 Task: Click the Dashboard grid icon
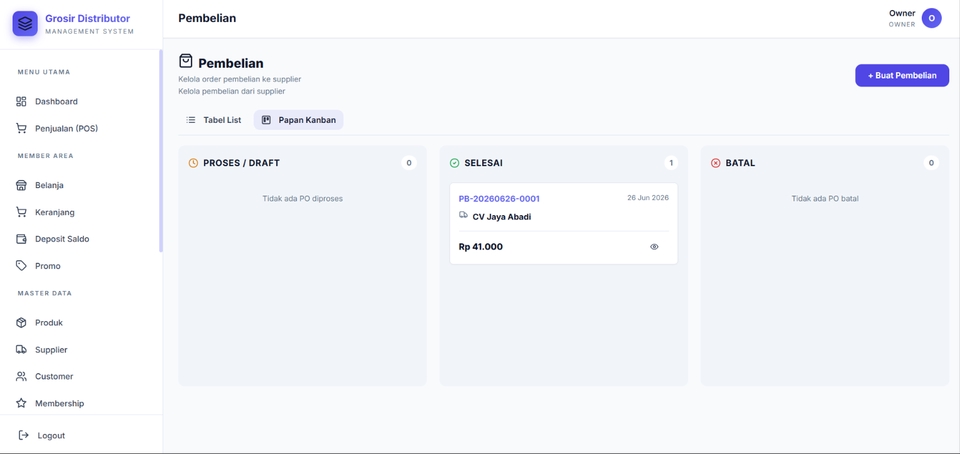[21, 102]
